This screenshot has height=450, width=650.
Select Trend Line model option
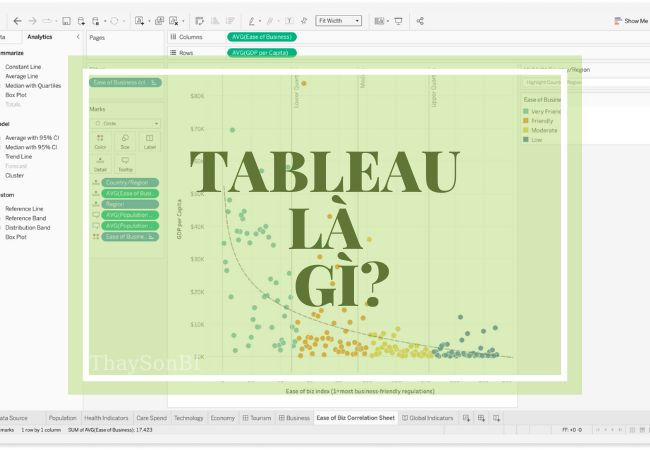[19, 157]
